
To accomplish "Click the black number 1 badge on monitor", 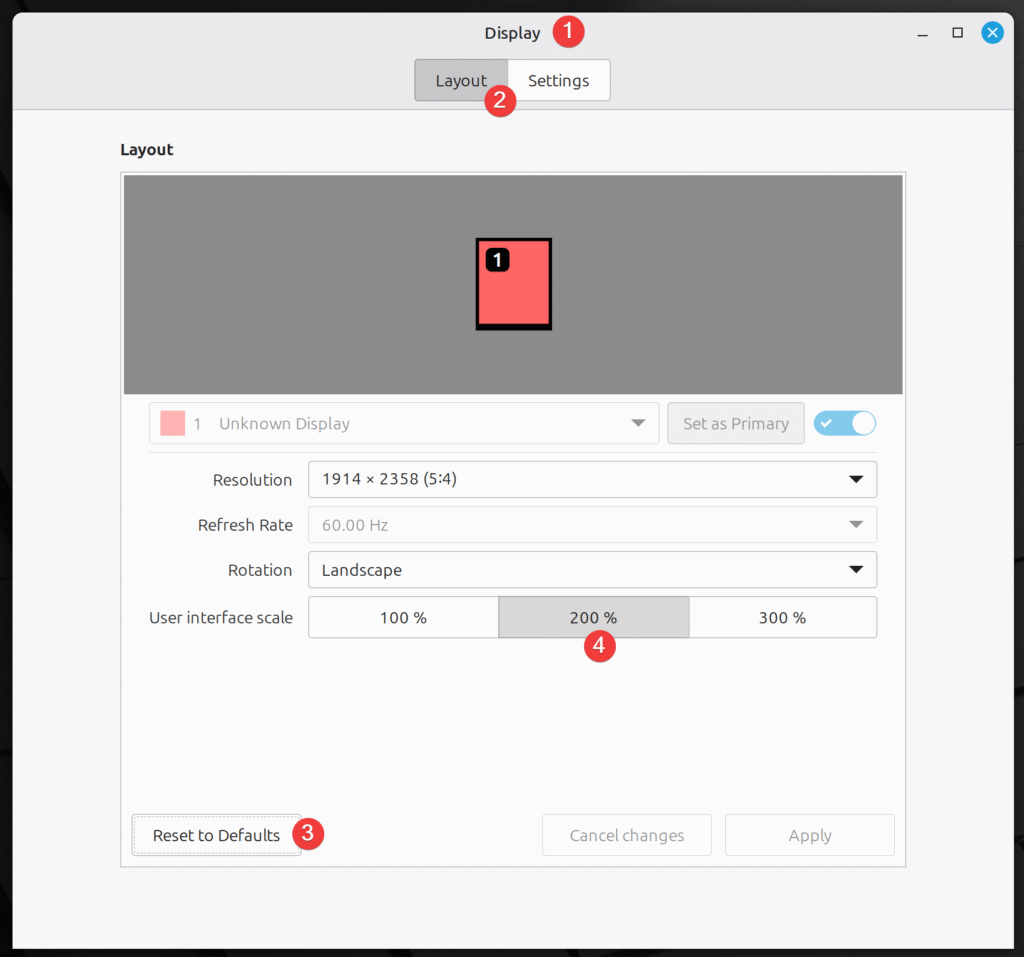I will point(497,260).
